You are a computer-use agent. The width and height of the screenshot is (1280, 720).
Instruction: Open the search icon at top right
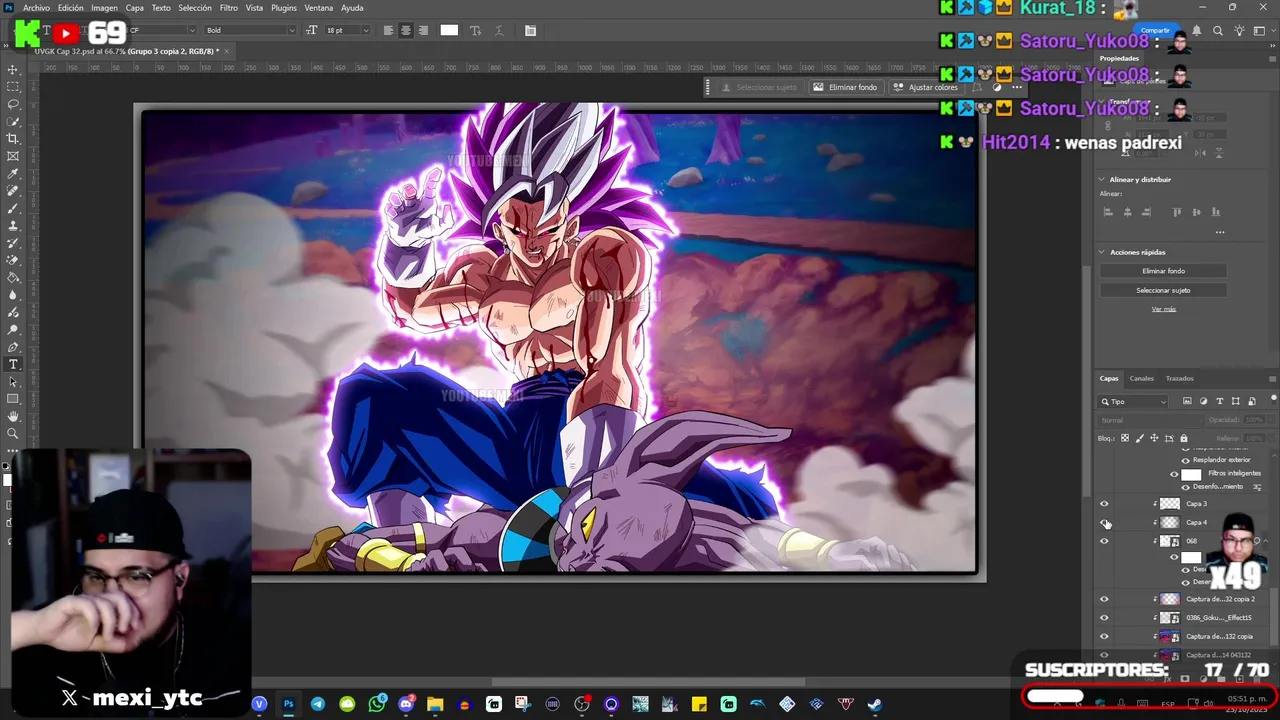pyautogui.click(x=1218, y=31)
